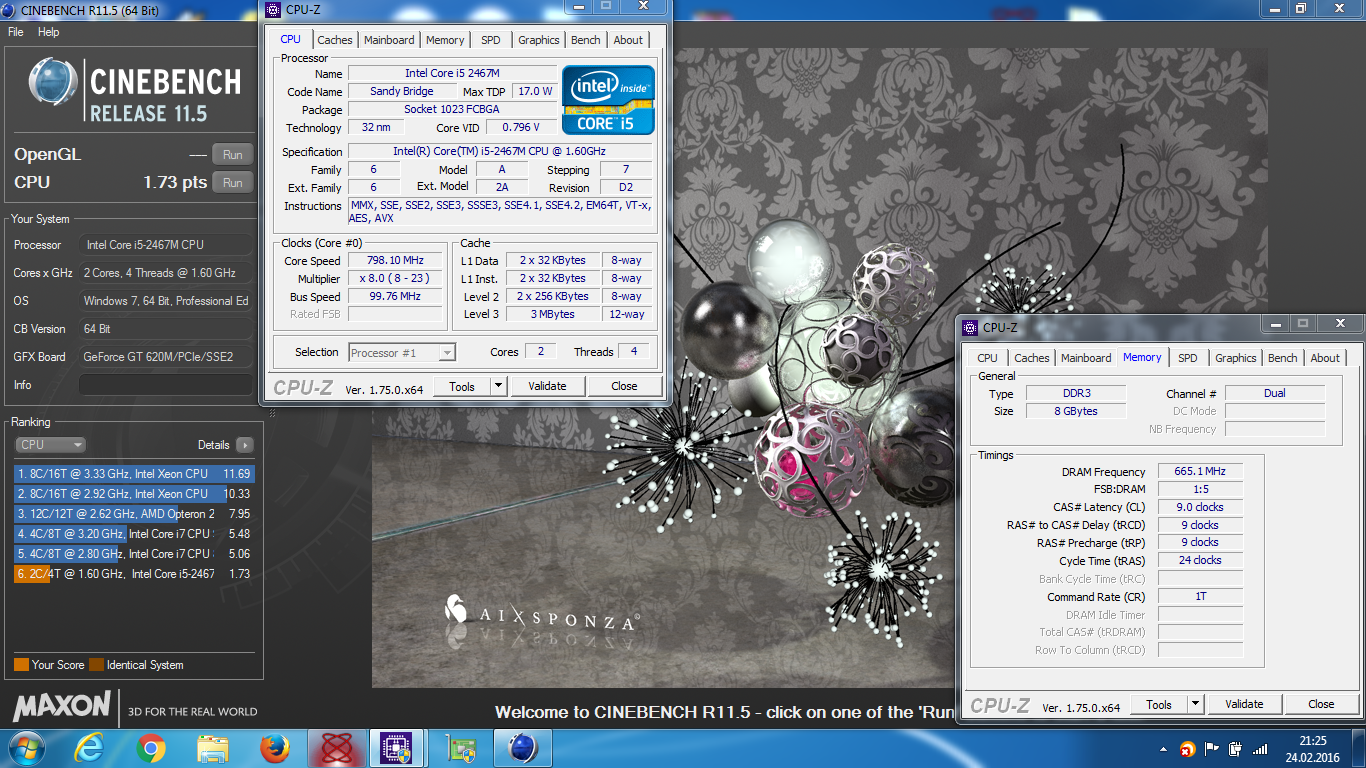The width and height of the screenshot is (1366, 768).
Task: Open Memory tab in the CPU-Z CPU window
Action: 445,40
